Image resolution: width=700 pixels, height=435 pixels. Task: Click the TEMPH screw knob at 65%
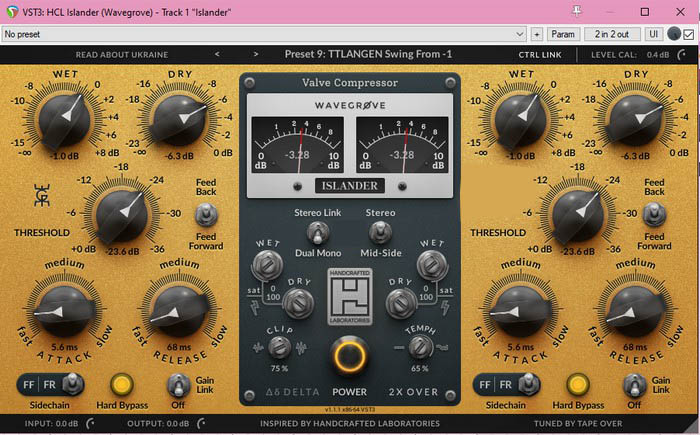coord(421,347)
